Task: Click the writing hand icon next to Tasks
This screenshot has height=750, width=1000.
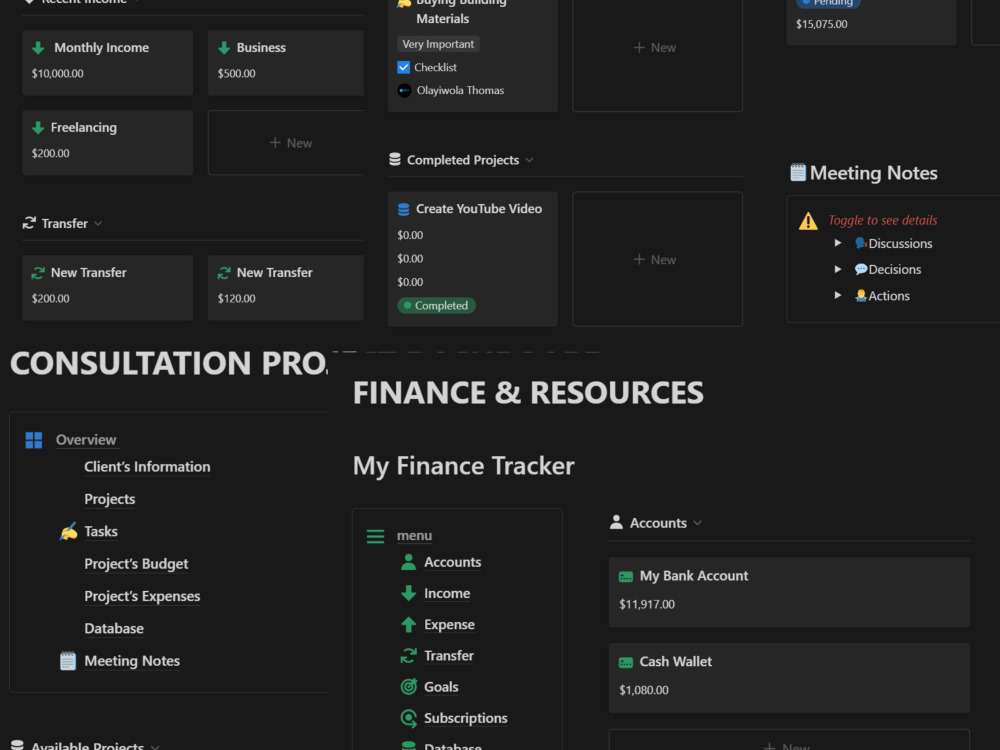Action: coord(68,531)
